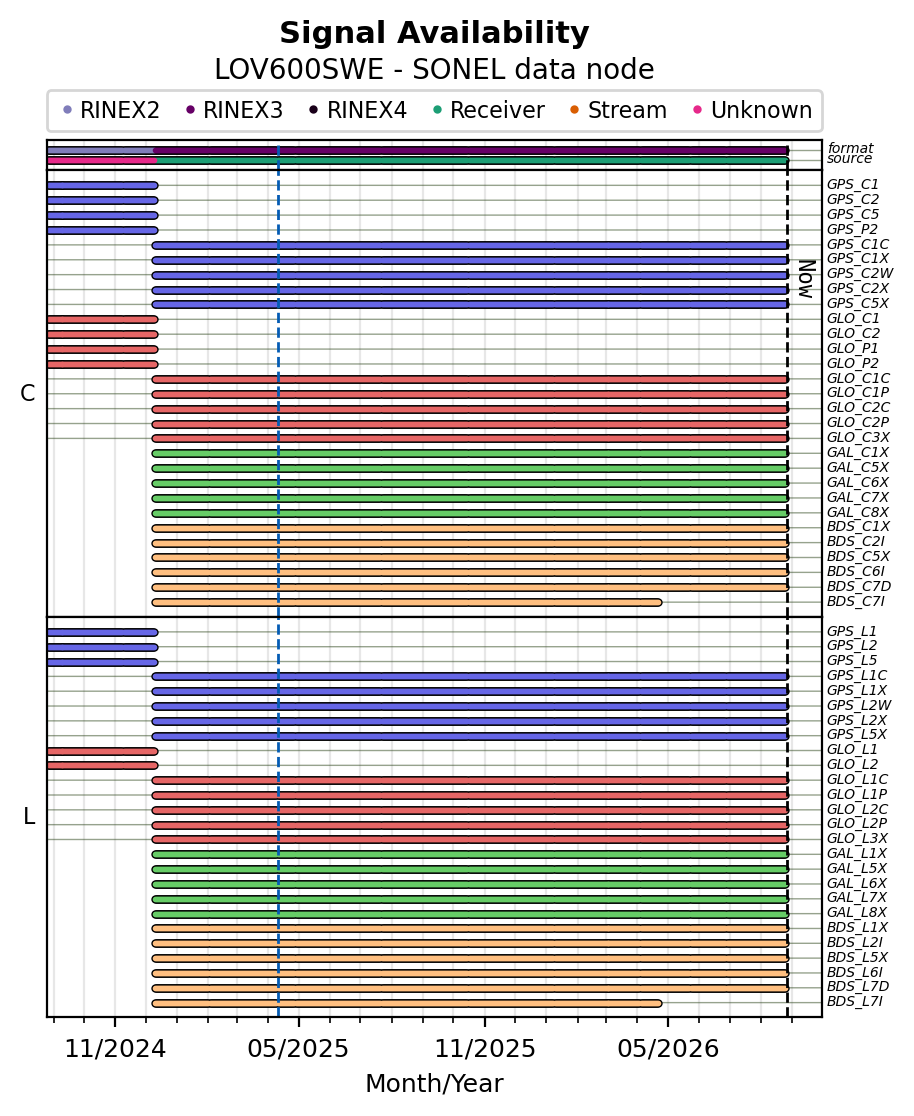The image size is (914, 1116).
Task: Select the GPS_L5 row label
Action: click(x=852, y=660)
